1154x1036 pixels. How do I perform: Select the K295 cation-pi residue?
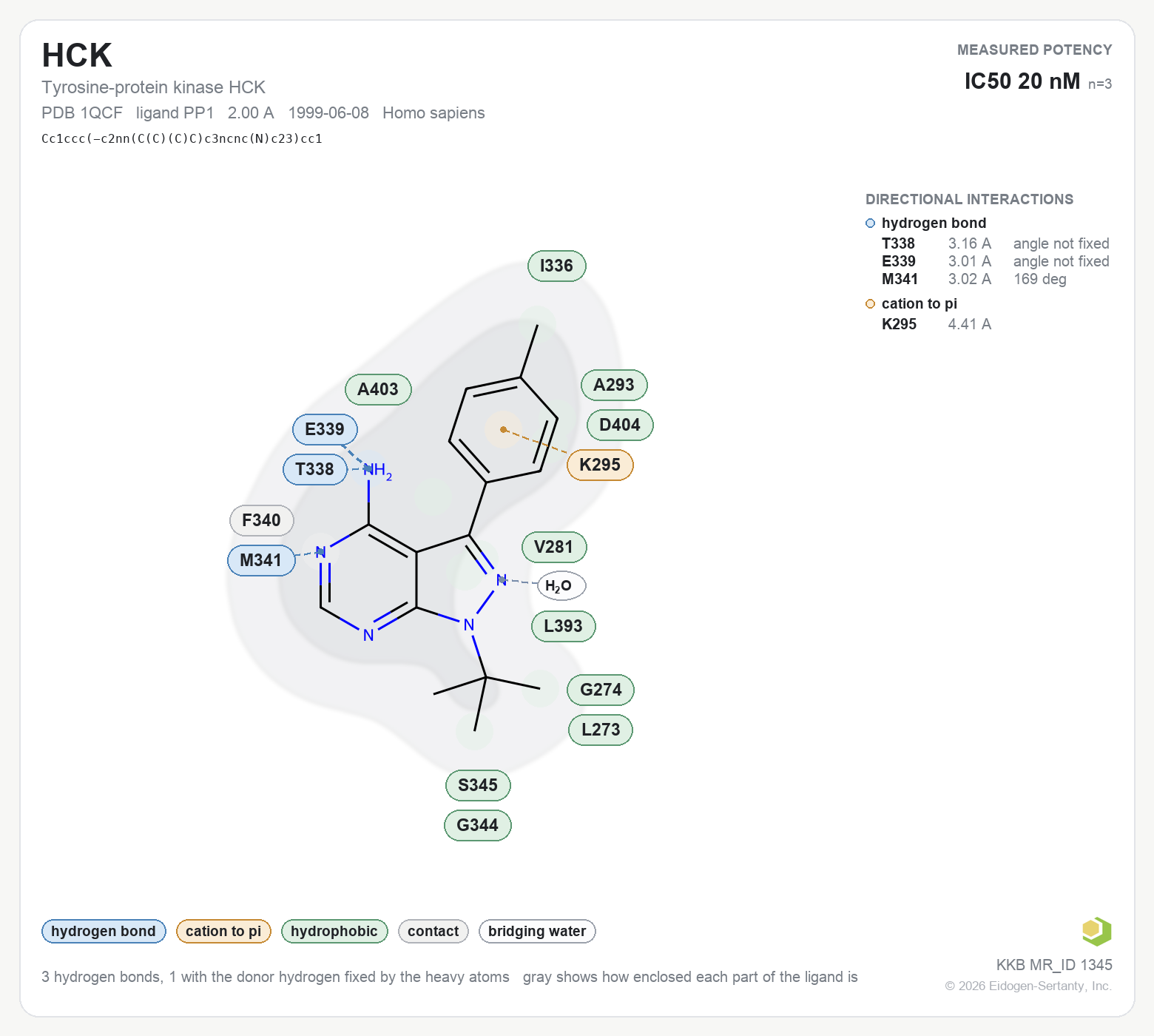(x=600, y=465)
